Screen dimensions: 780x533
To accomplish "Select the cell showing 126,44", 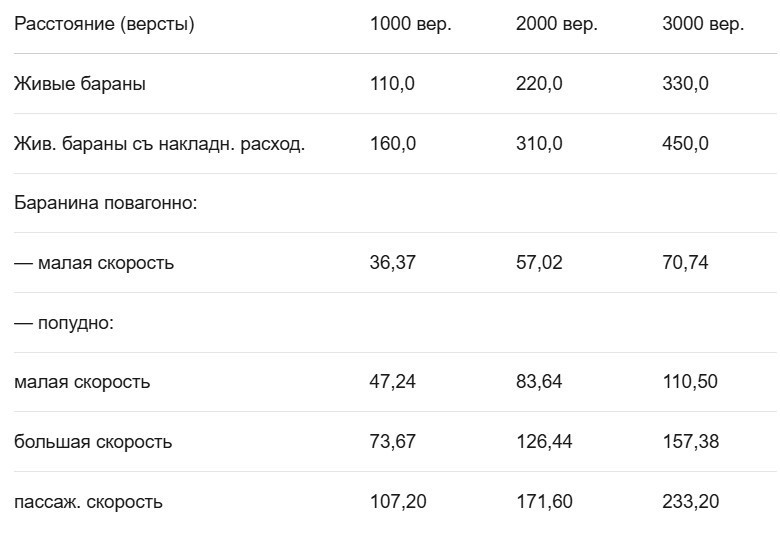I will [x=544, y=442].
